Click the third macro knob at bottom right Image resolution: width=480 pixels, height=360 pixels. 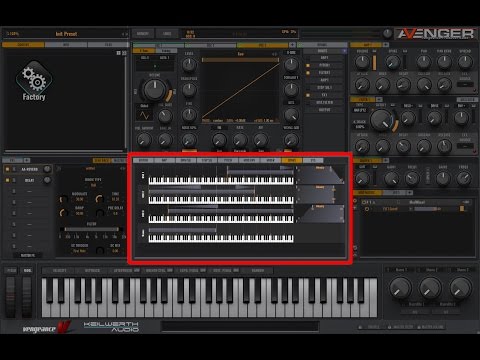[460, 288]
